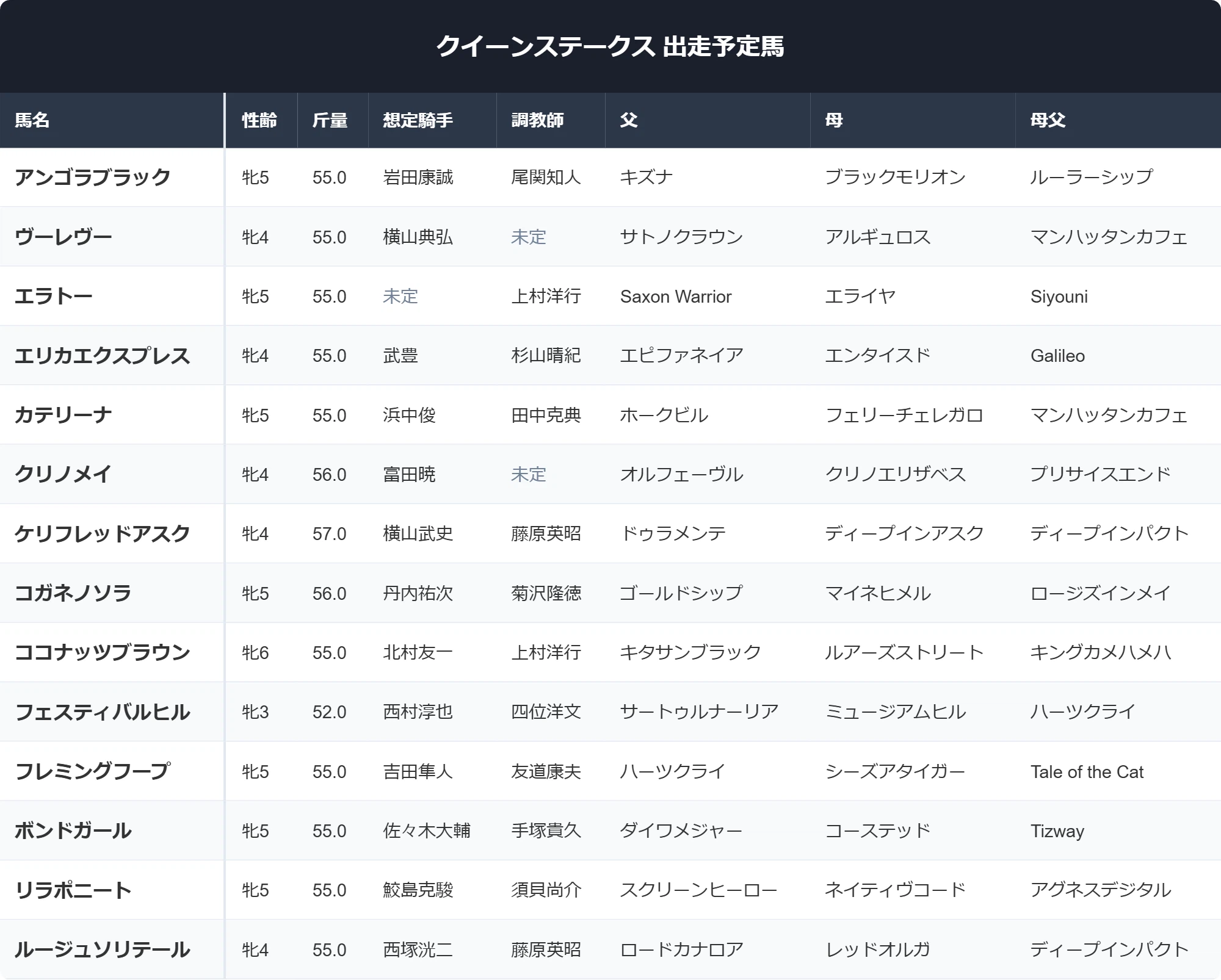The width and height of the screenshot is (1221, 980).
Task: Click jockey 横山武史
Action: (418, 534)
